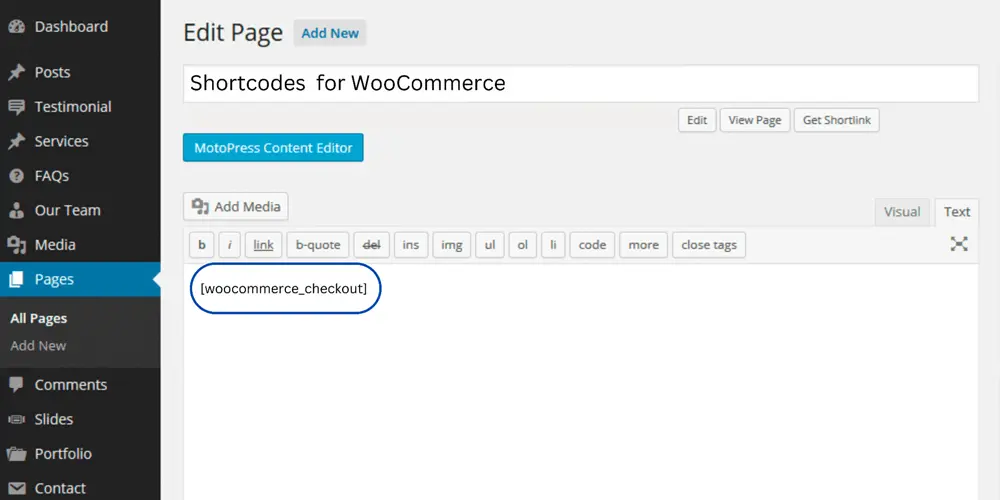The image size is (1000, 500).
Task: Click the ul list quicktag button
Action: tap(490, 245)
